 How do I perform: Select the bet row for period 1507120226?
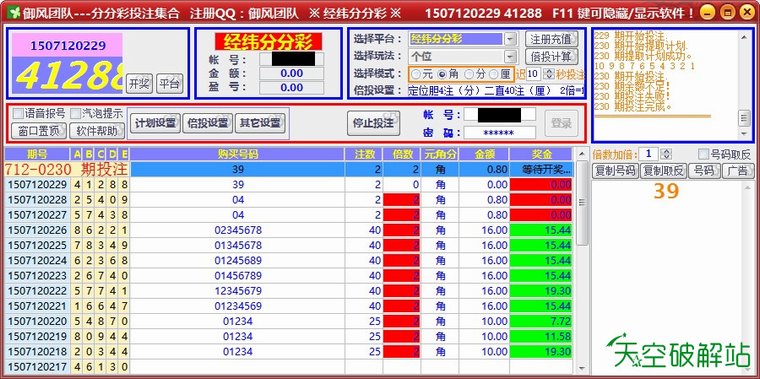tap(288, 230)
